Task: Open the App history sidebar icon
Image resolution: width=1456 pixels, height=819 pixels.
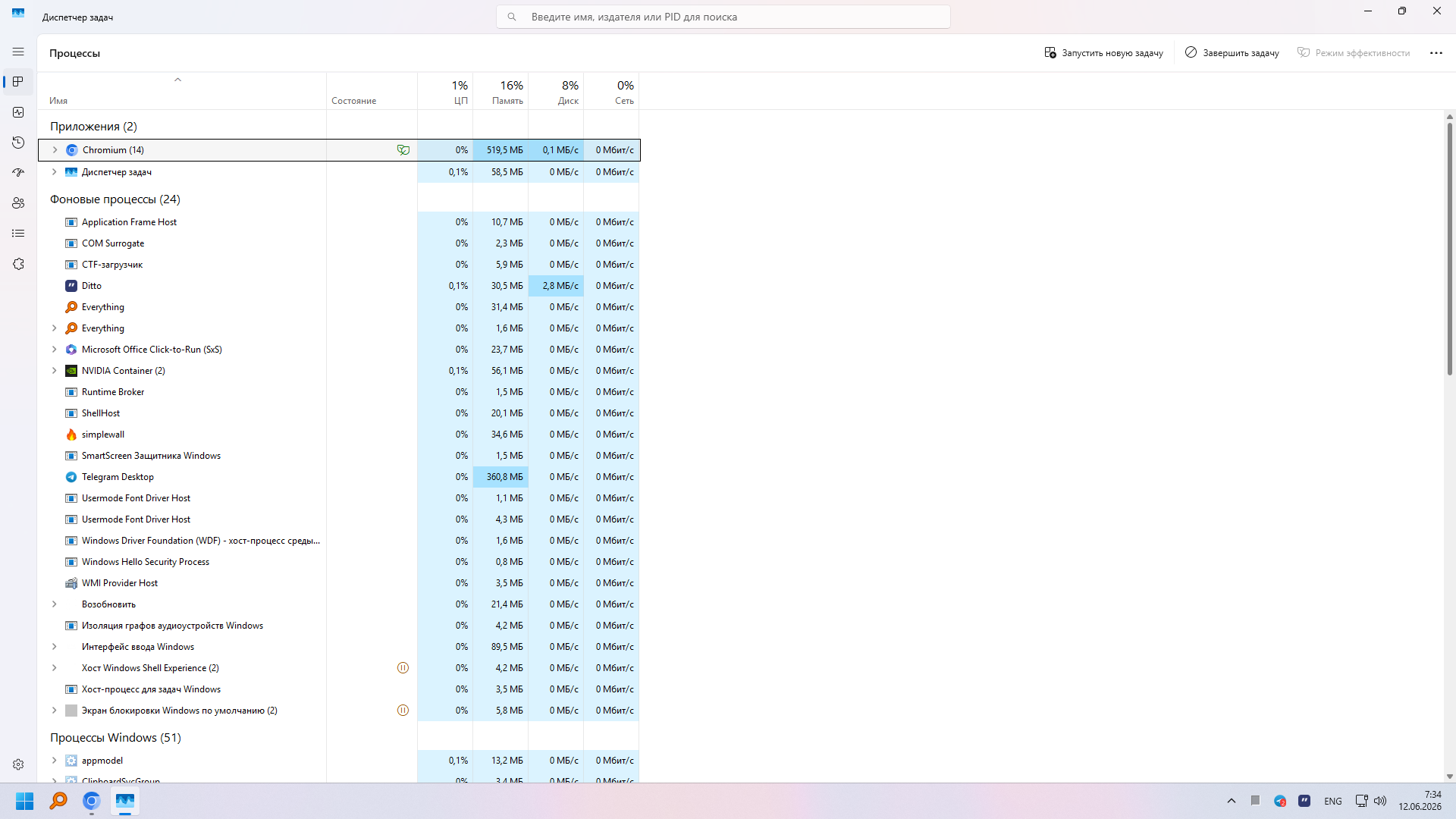Action: point(18,143)
